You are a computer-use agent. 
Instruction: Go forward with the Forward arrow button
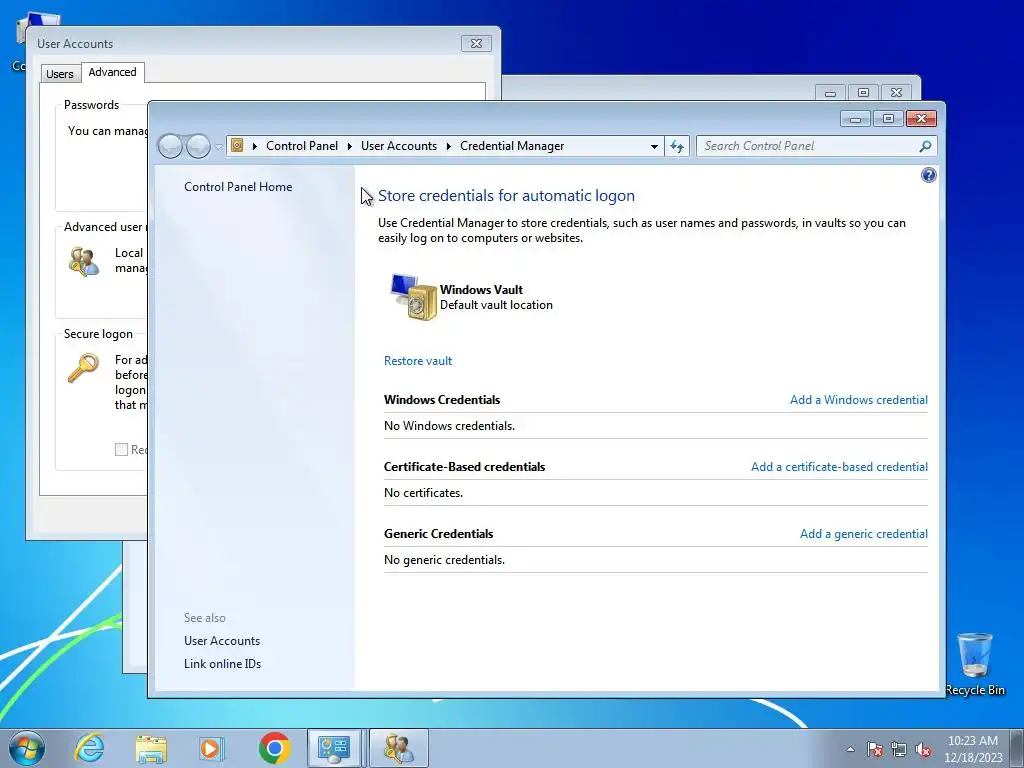(199, 146)
